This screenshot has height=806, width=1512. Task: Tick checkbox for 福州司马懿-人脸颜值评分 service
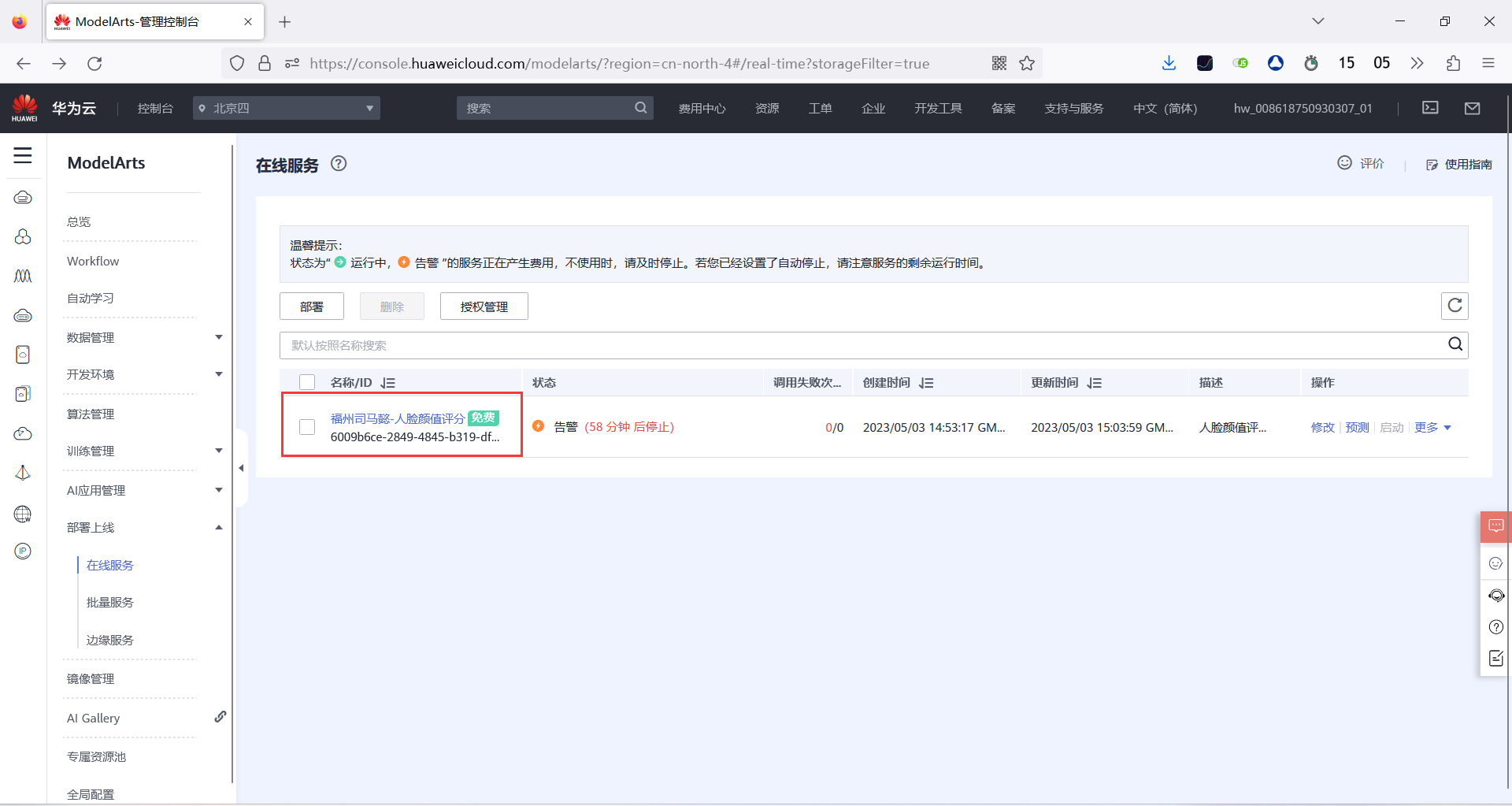click(x=307, y=427)
